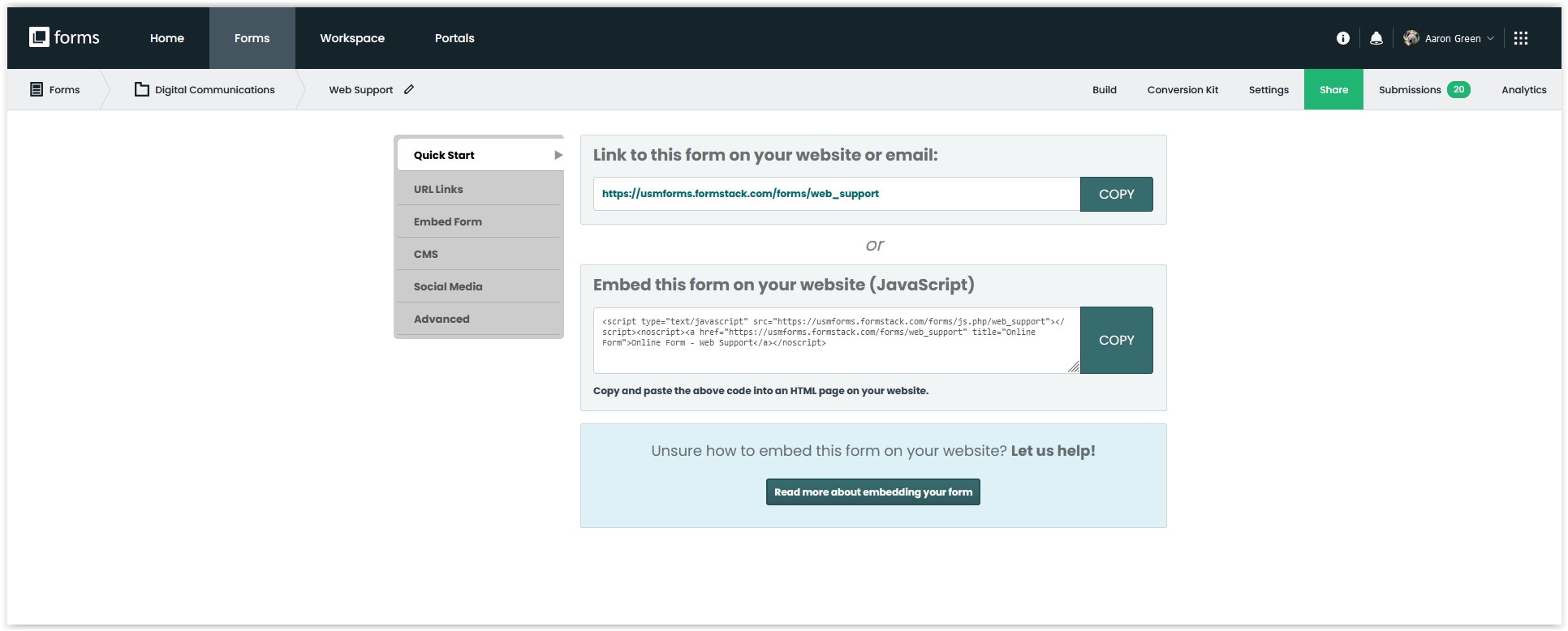
Task: Click 'Let us help!' text
Action: coord(1053,451)
